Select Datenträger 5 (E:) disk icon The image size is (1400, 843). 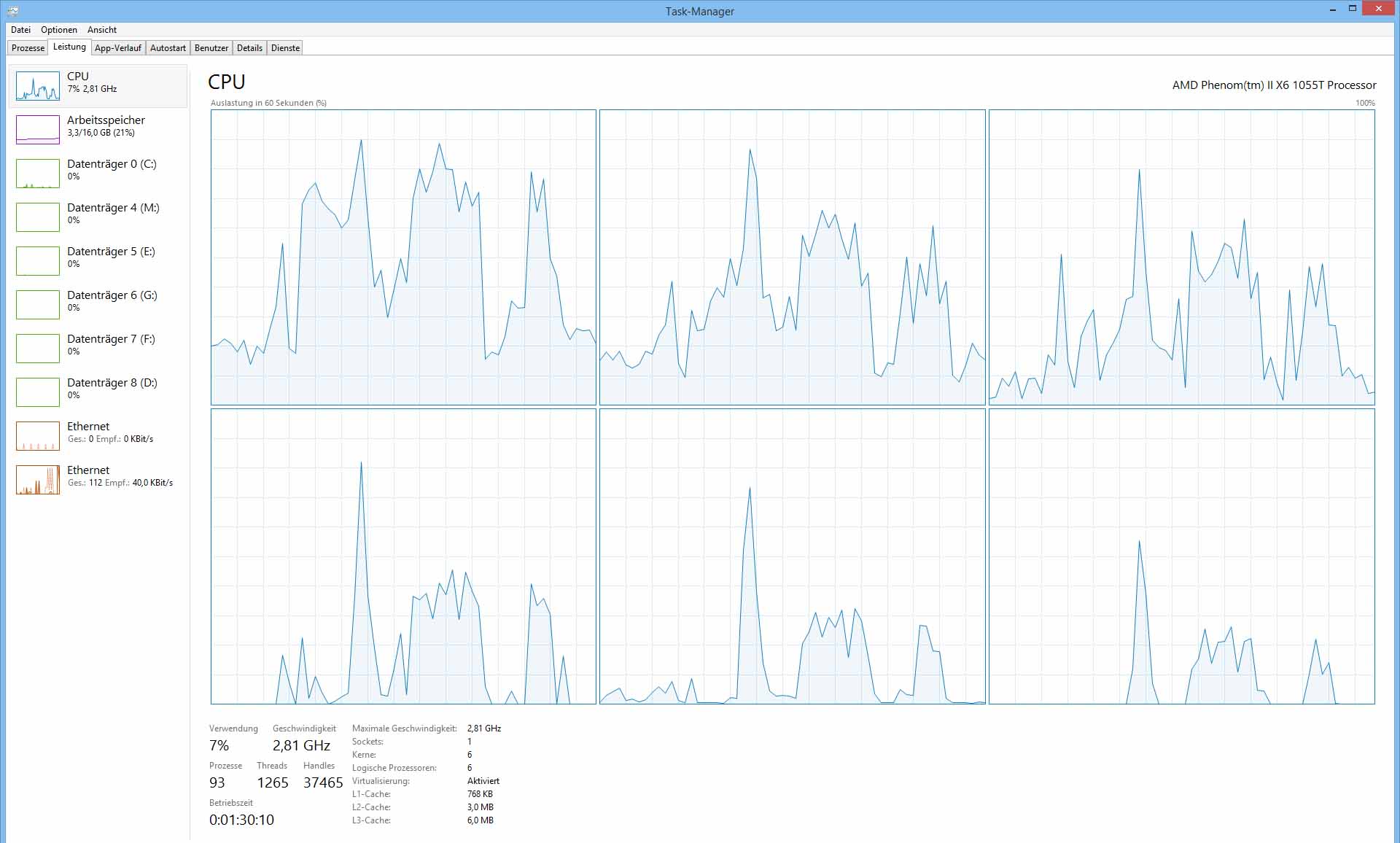[38, 261]
